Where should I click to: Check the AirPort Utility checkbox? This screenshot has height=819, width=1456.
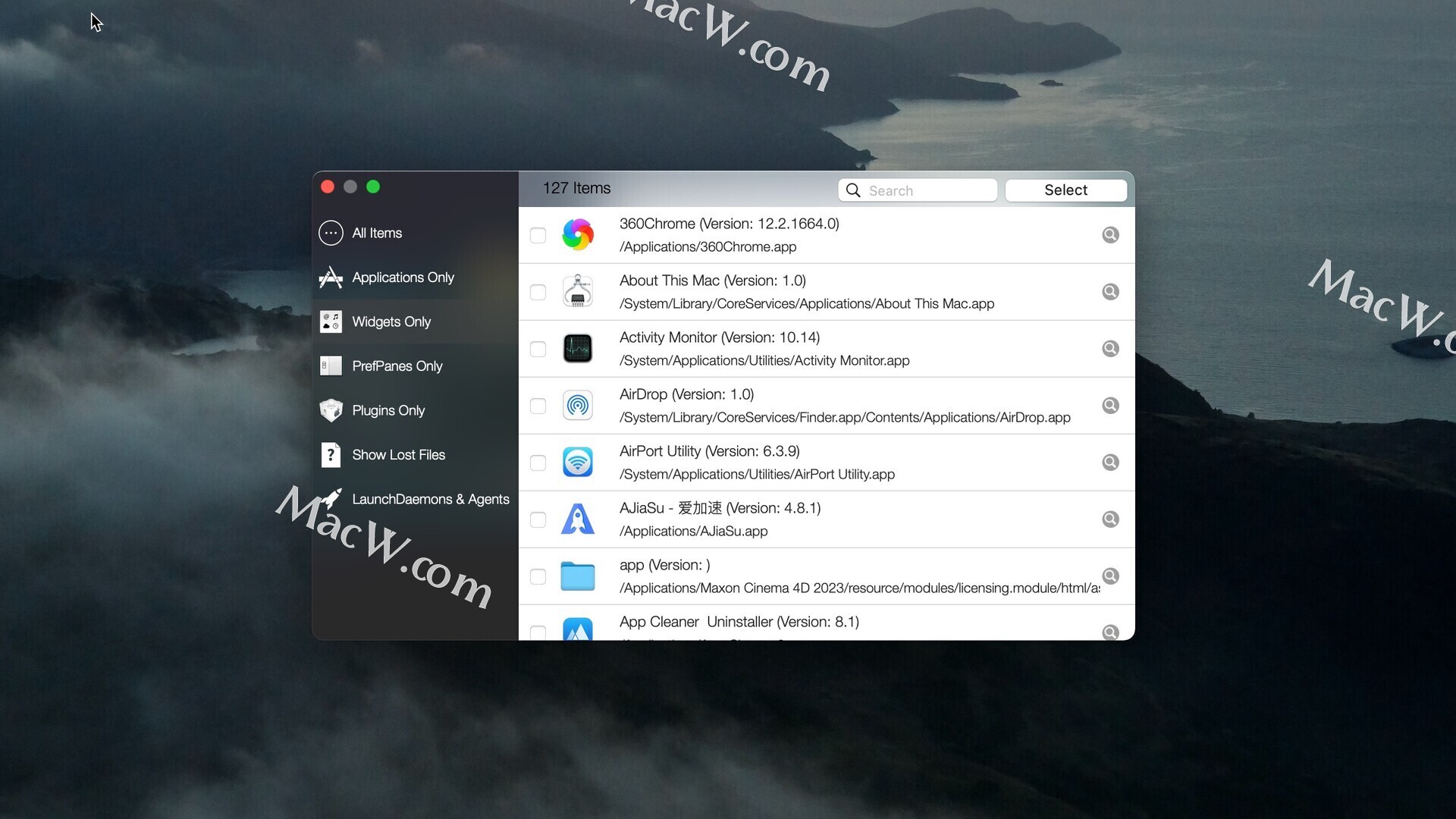click(538, 463)
